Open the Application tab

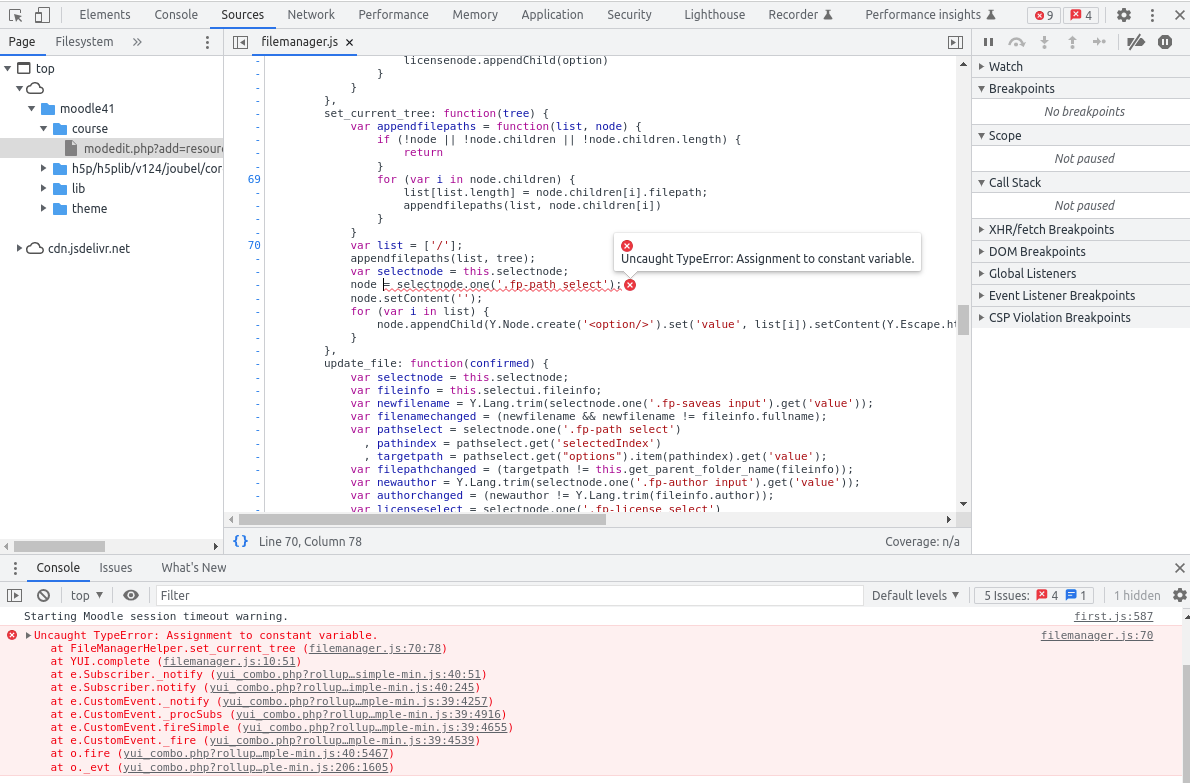552,14
